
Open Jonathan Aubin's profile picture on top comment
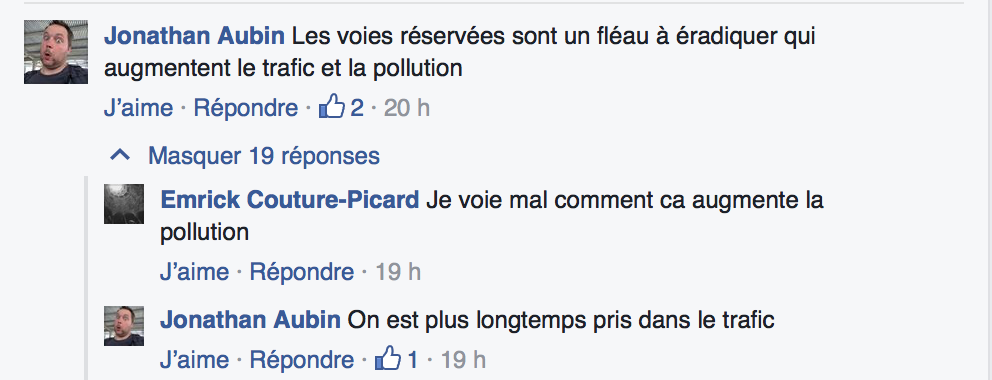(x=56, y=52)
